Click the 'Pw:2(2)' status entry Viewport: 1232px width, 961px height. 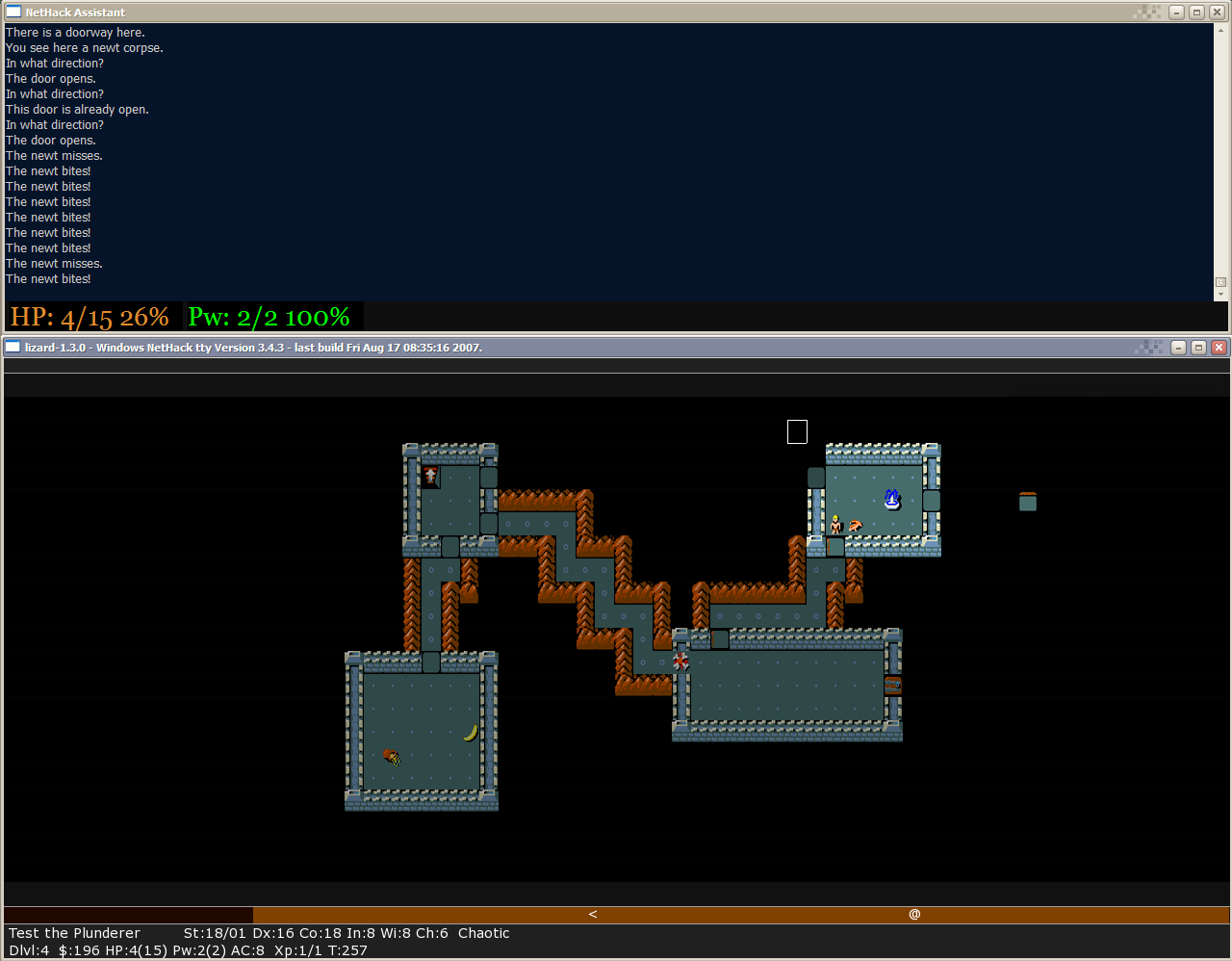199,950
